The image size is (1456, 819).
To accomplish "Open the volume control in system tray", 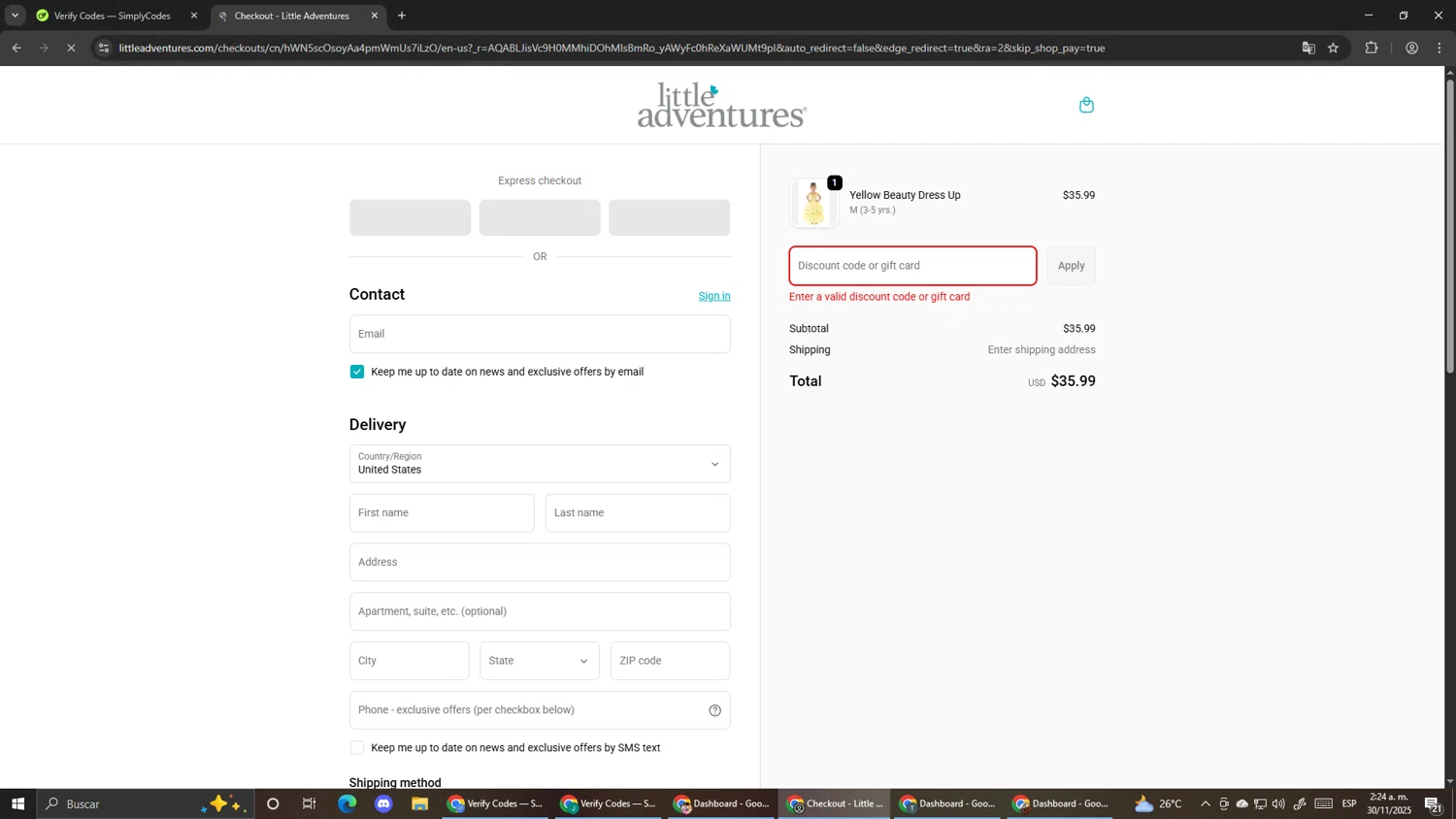I will tap(1278, 803).
